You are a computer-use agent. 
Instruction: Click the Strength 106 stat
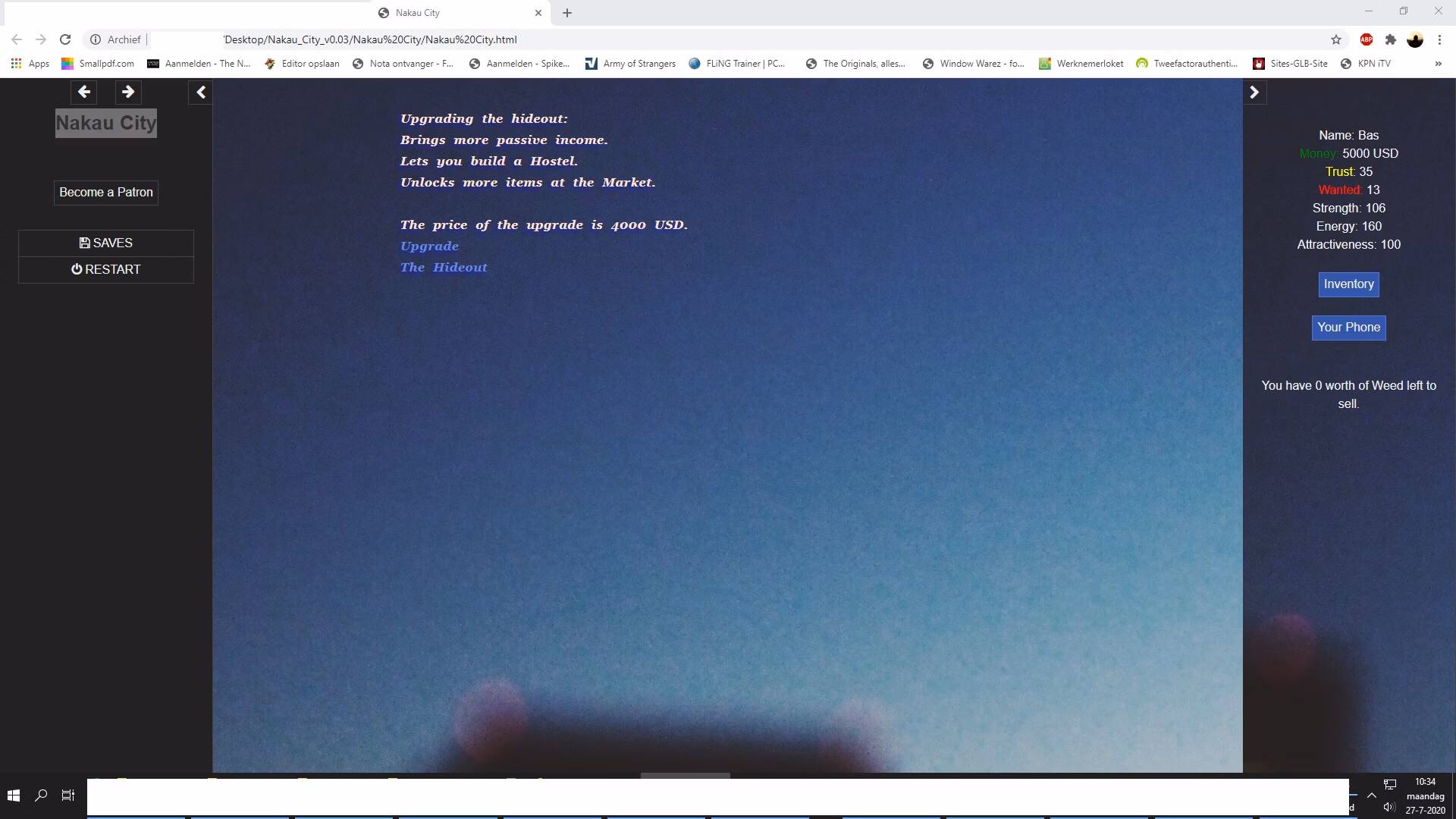[x=1348, y=208]
